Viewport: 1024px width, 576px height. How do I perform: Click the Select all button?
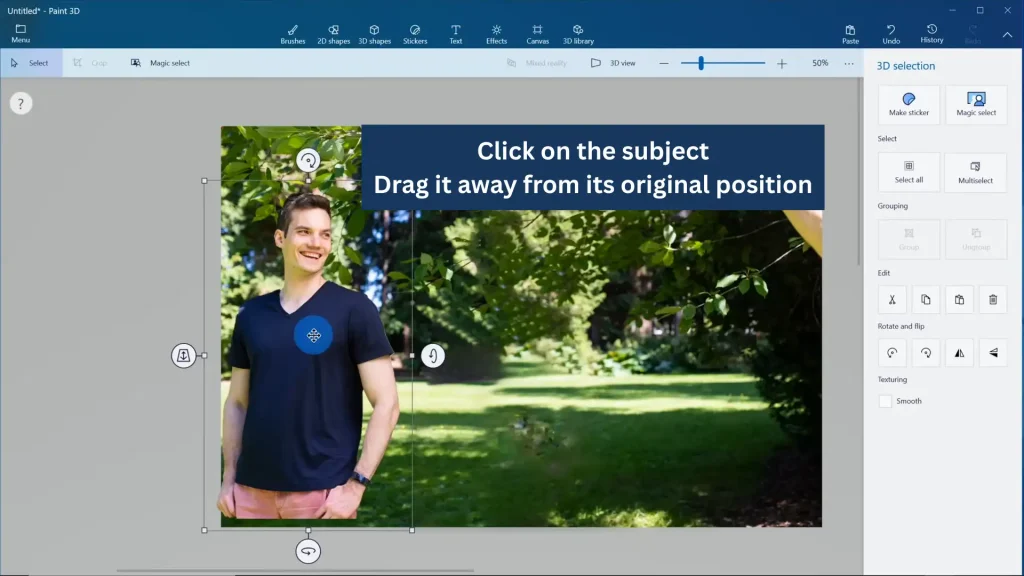[909, 172]
